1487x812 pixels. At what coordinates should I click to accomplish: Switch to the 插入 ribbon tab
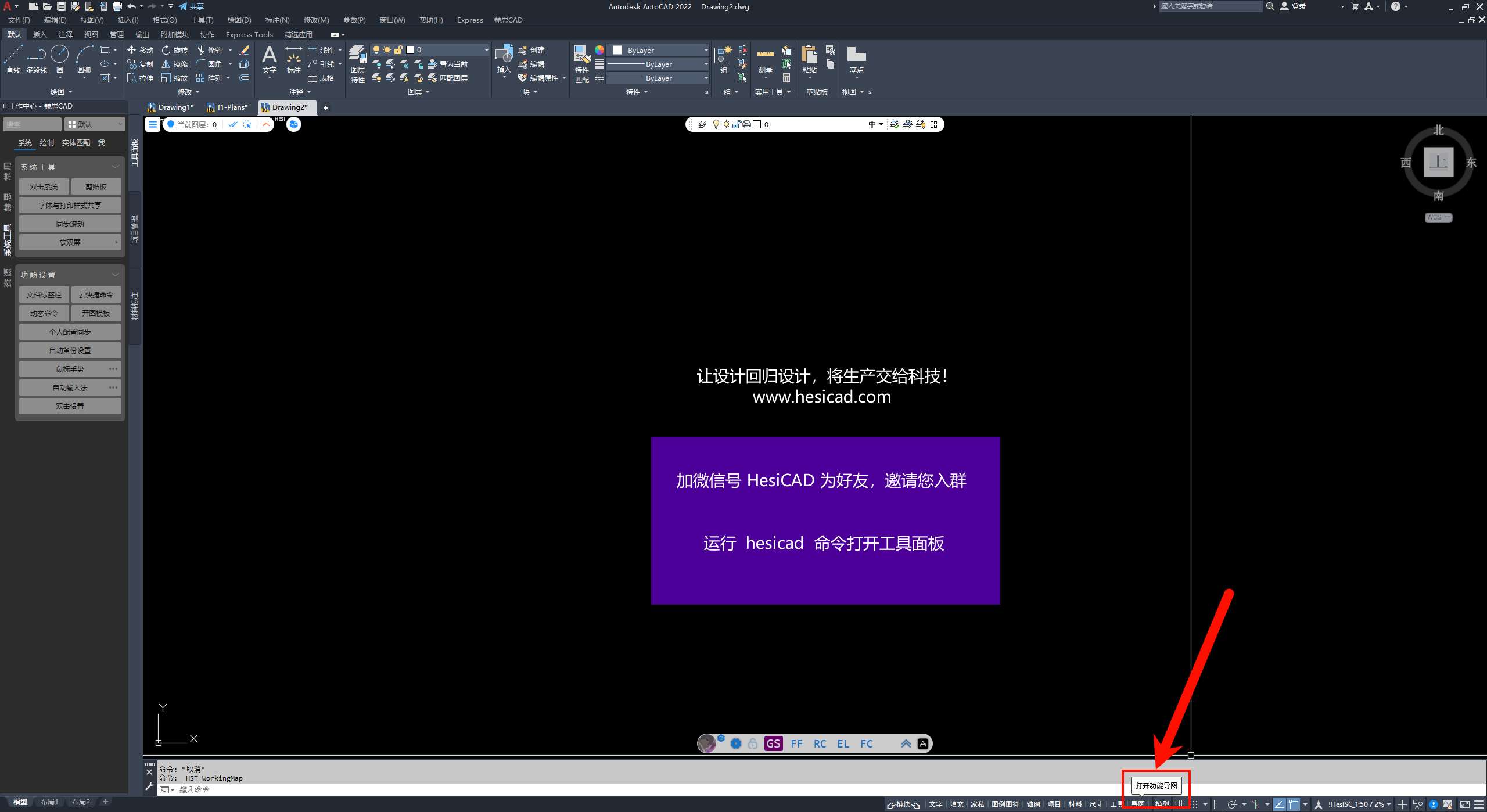tap(39, 34)
